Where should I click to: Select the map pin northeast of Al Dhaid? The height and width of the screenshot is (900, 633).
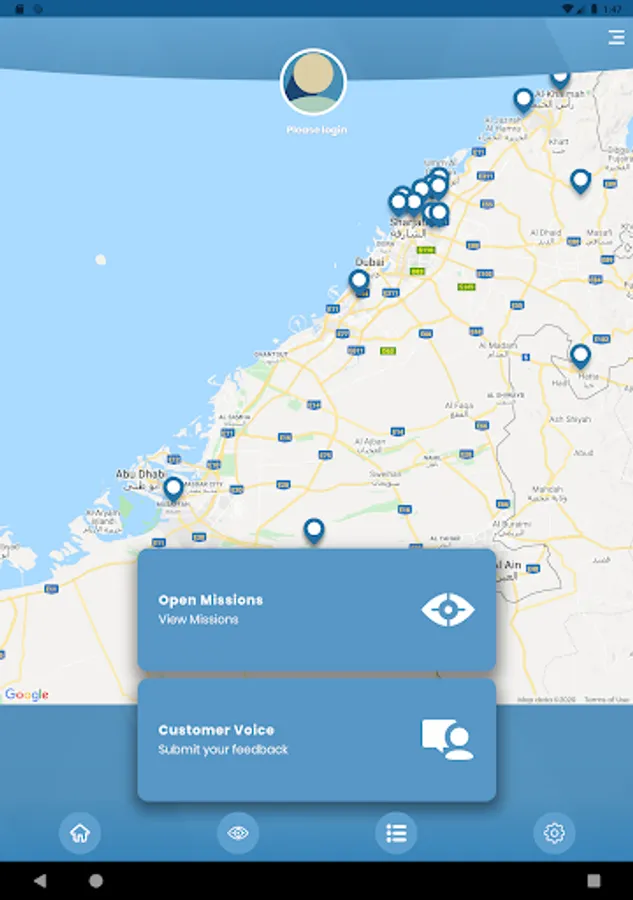tap(581, 181)
